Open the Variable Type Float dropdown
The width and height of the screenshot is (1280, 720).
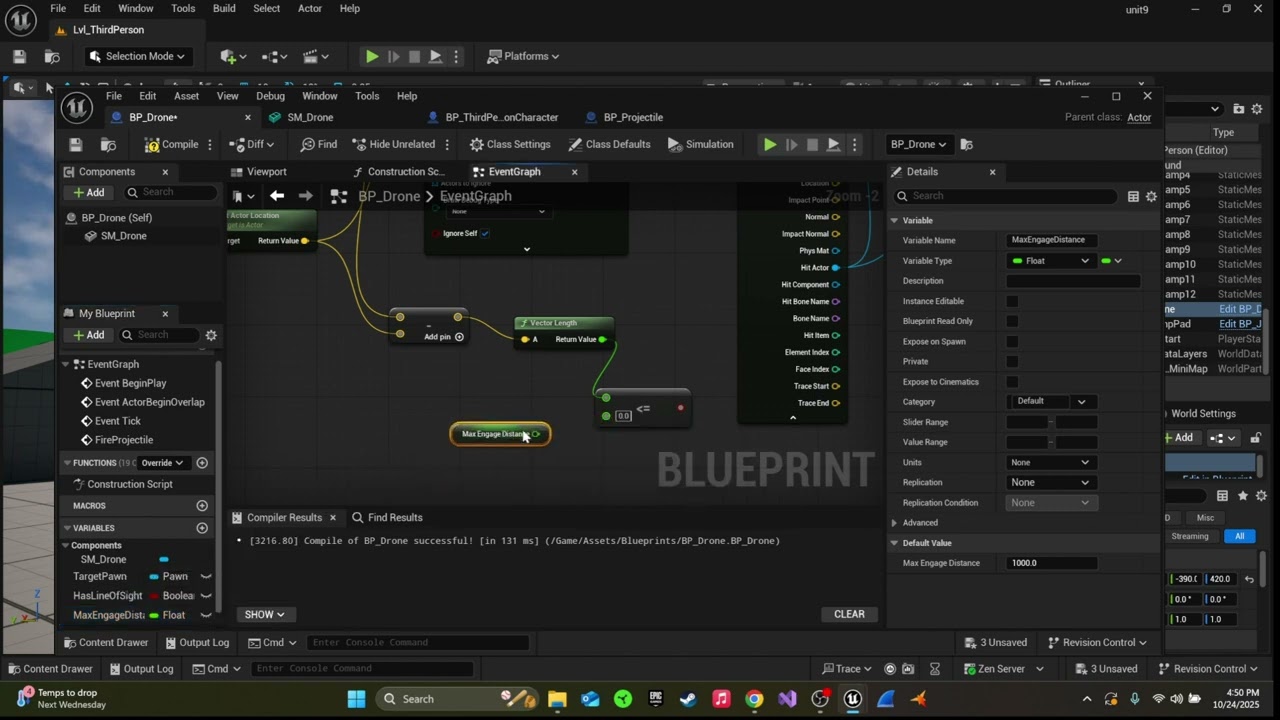pyautogui.click(x=1051, y=261)
